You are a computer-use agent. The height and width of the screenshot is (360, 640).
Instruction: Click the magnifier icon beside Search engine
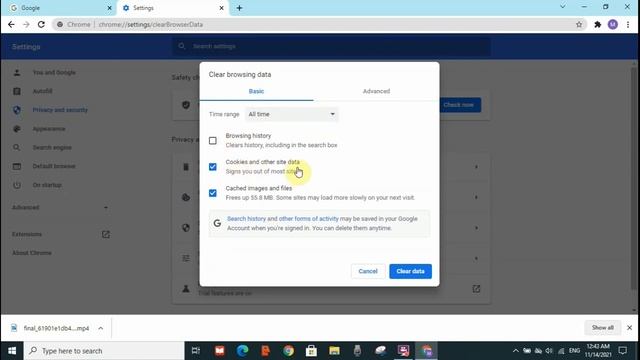17,148
